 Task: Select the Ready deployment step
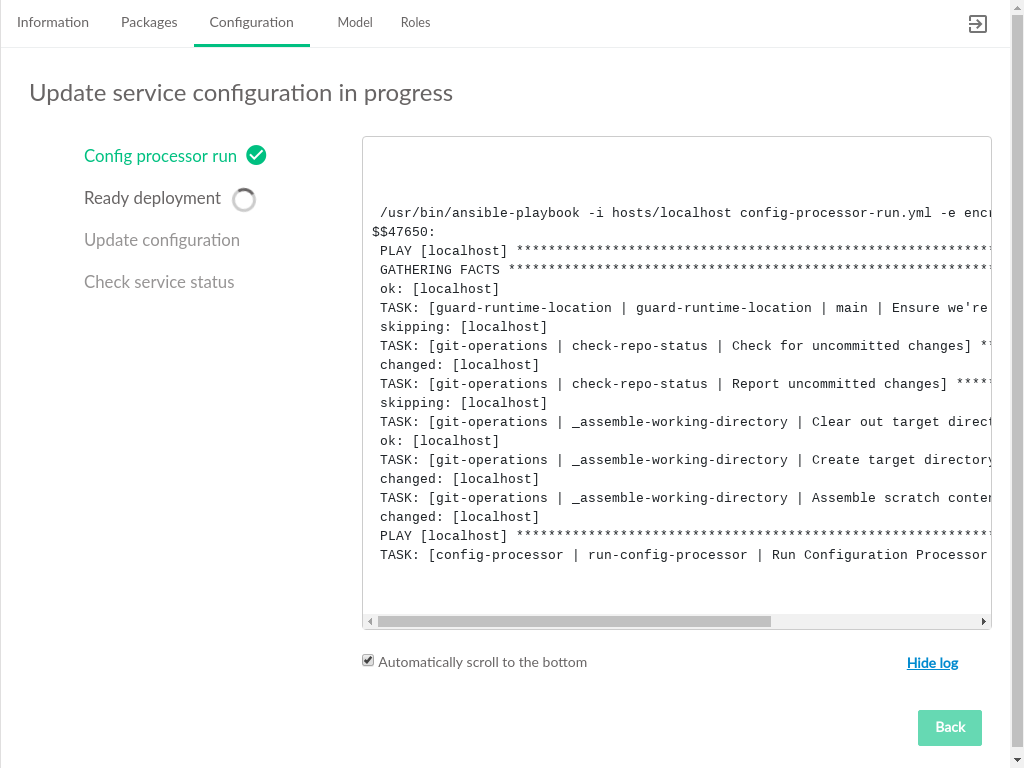coord(152,198)
